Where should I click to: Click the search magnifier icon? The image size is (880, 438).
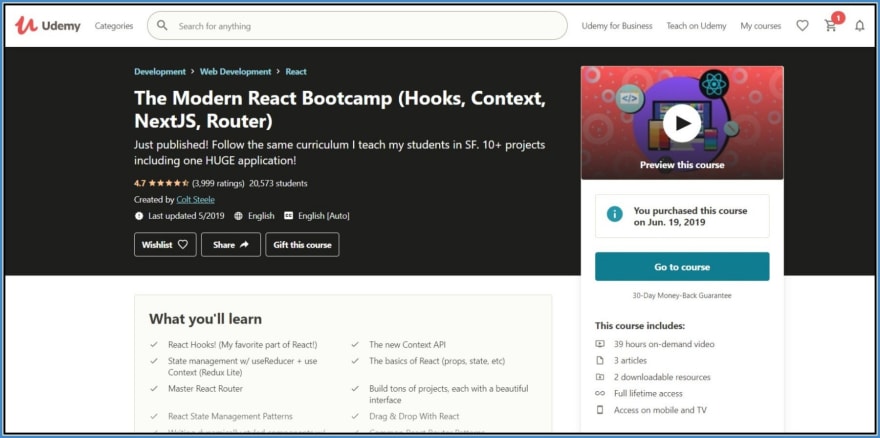coord(162,25)
